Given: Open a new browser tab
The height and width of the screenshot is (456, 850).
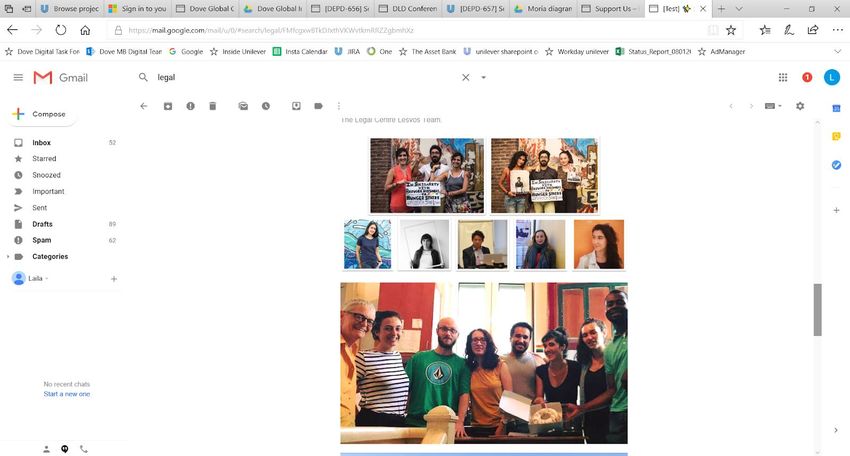Looking at the screenshot, I should (721, 9).
